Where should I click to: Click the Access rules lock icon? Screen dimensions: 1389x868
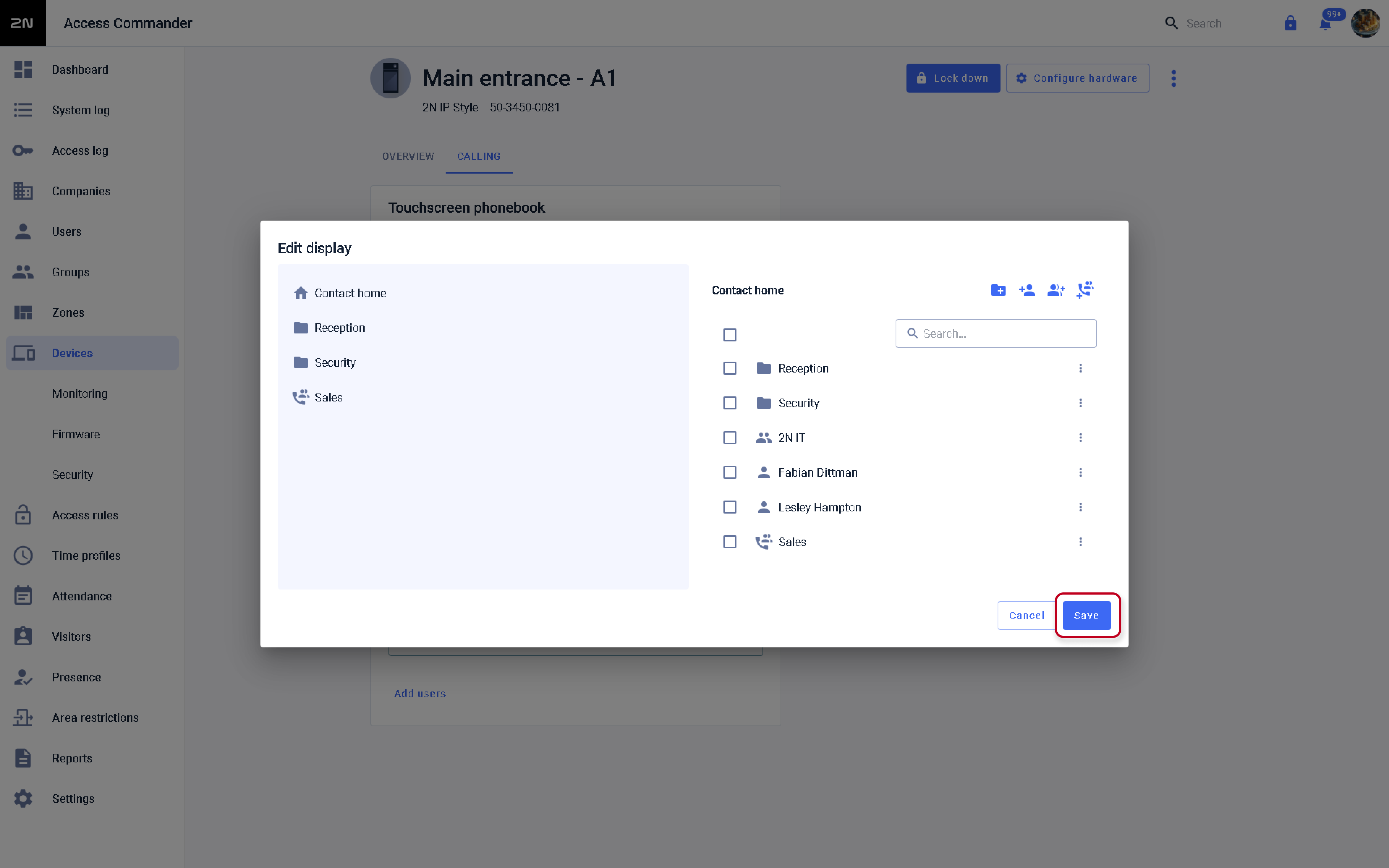pyautogui.click(x=23, y=515)
